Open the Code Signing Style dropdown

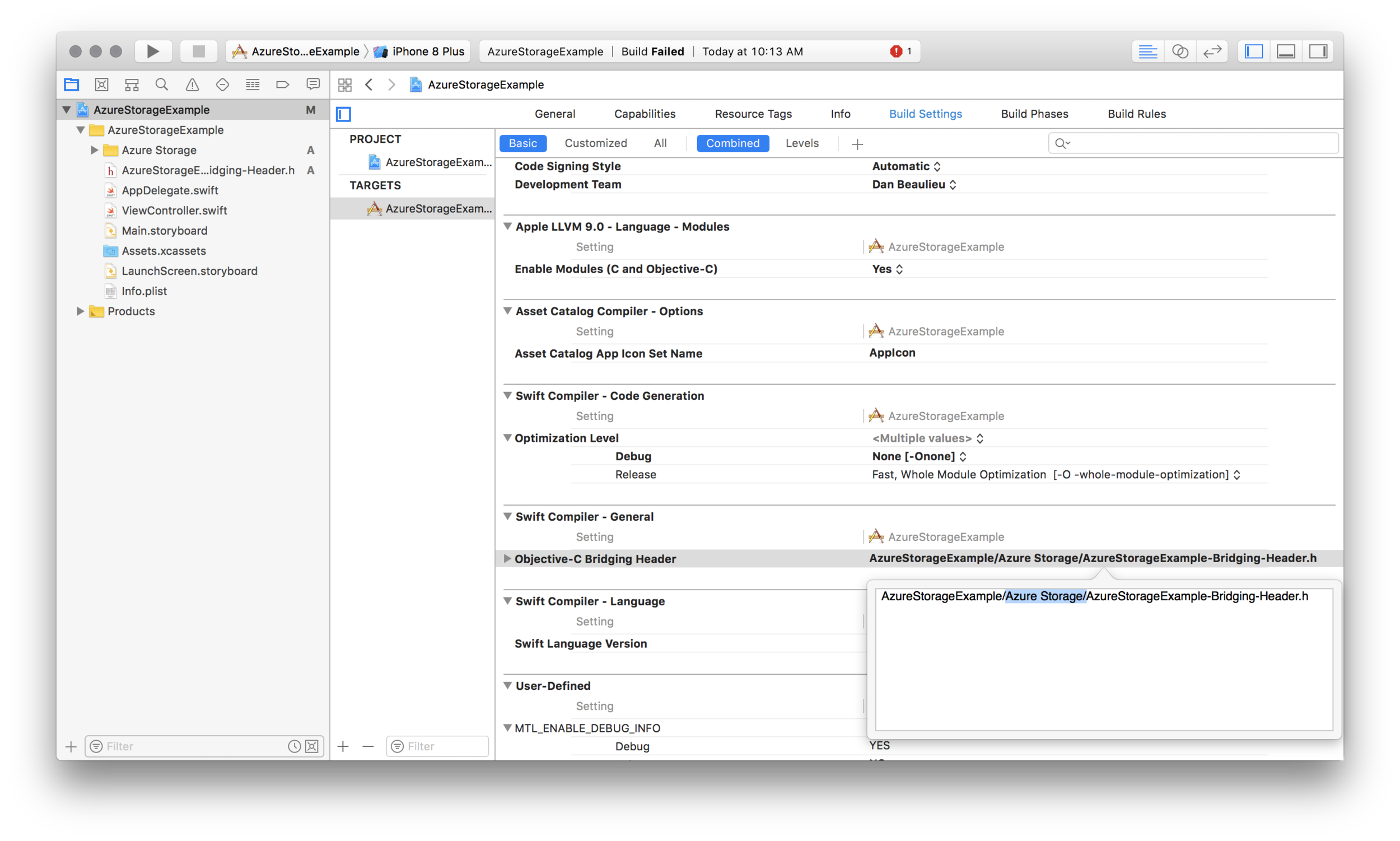pos(906,166)
